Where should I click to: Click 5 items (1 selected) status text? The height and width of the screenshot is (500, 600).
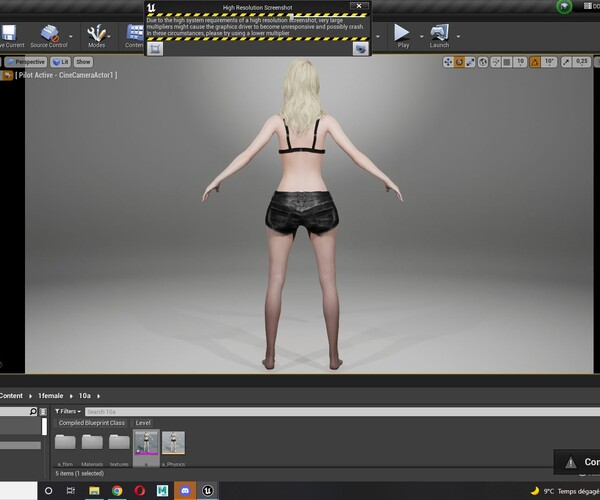80,473
